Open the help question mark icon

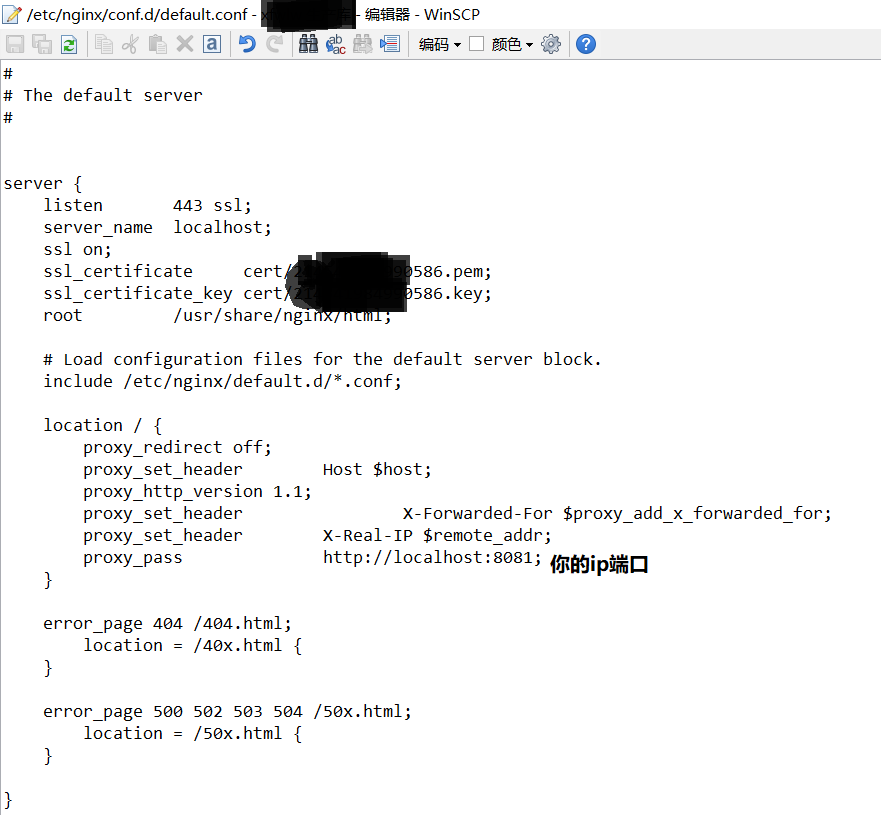586,44
